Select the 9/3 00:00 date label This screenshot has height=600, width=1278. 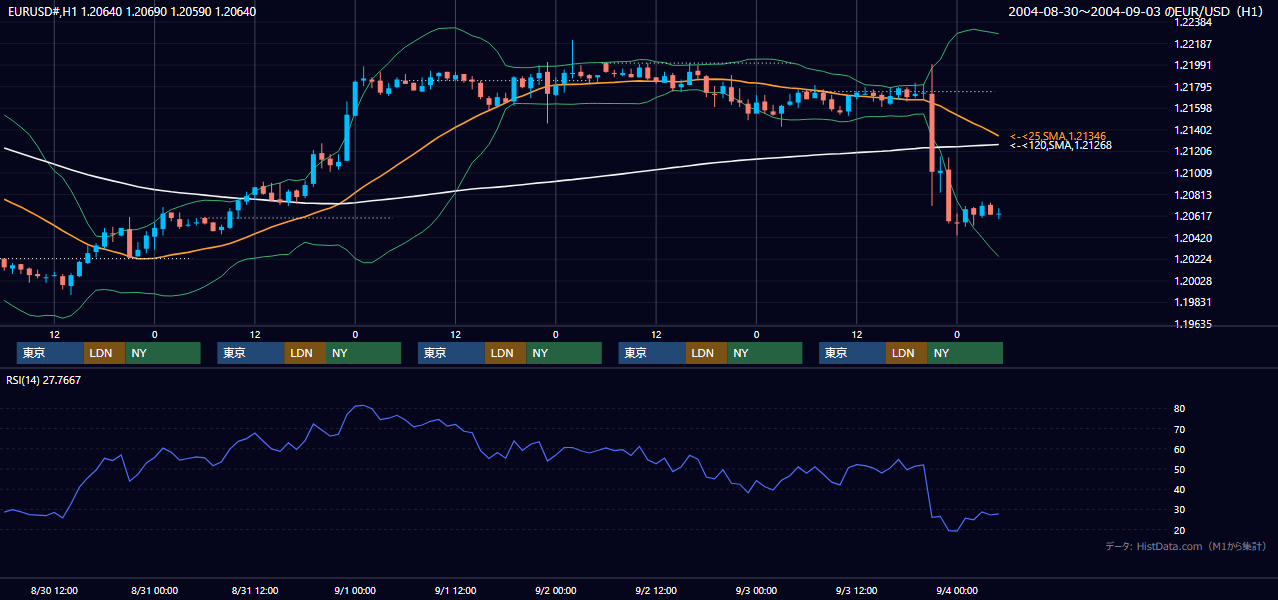coord(756,590)
